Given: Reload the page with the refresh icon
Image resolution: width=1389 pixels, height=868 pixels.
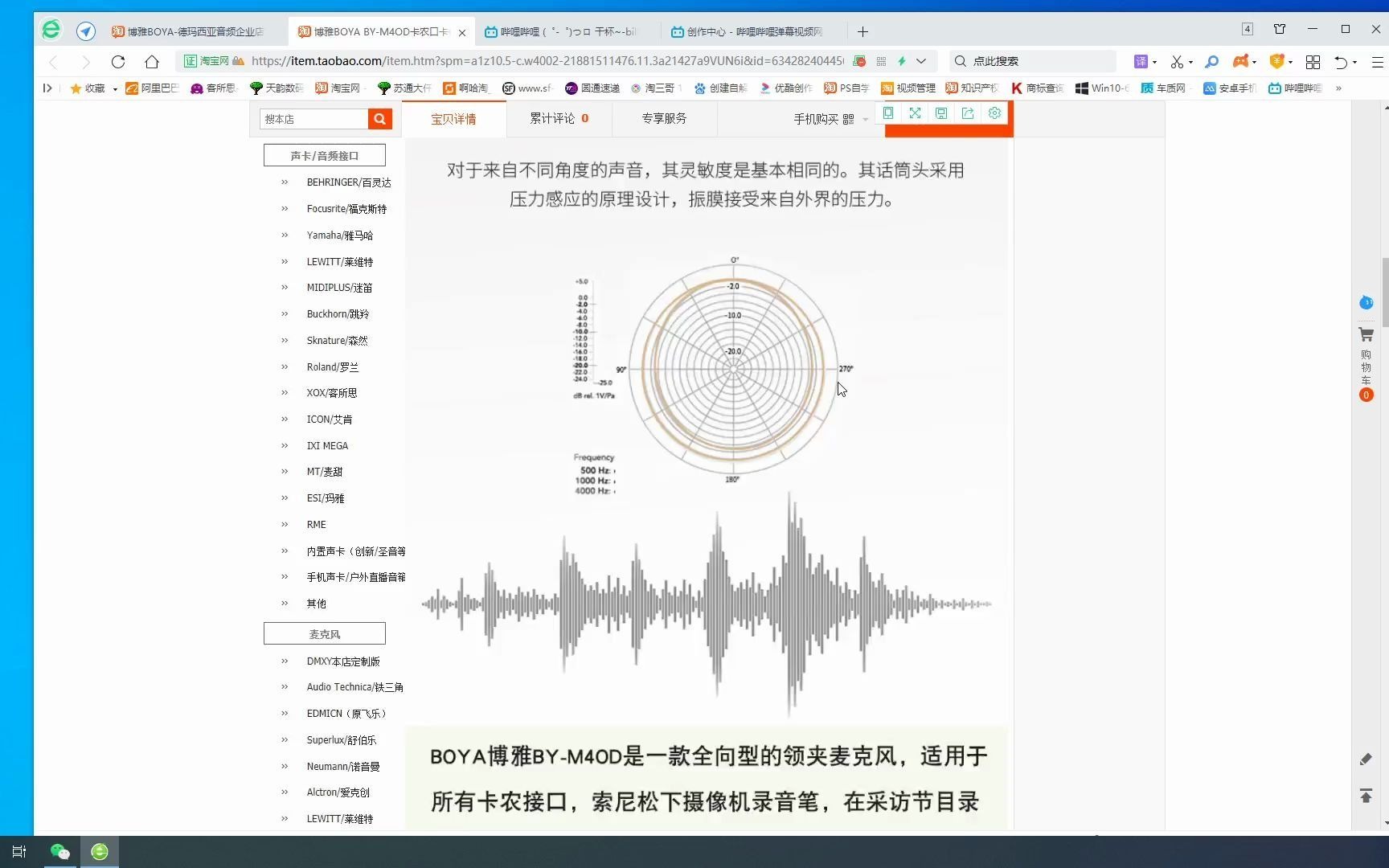Looking at the screenshot, I should (118, 61).
